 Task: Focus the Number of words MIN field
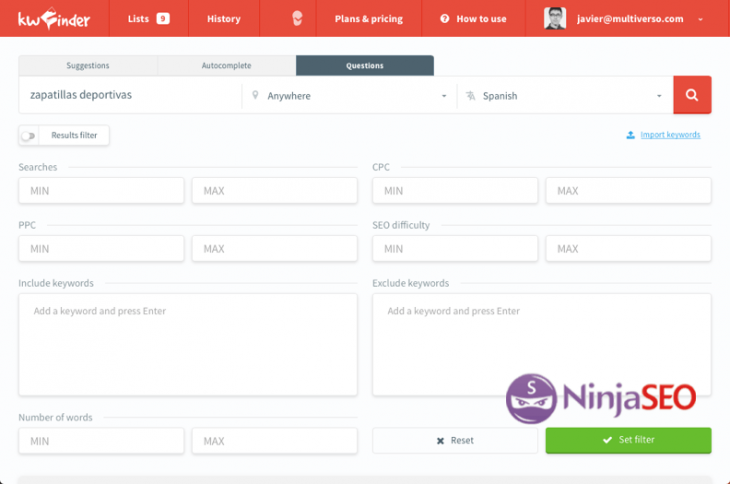(x=101, y=441)
